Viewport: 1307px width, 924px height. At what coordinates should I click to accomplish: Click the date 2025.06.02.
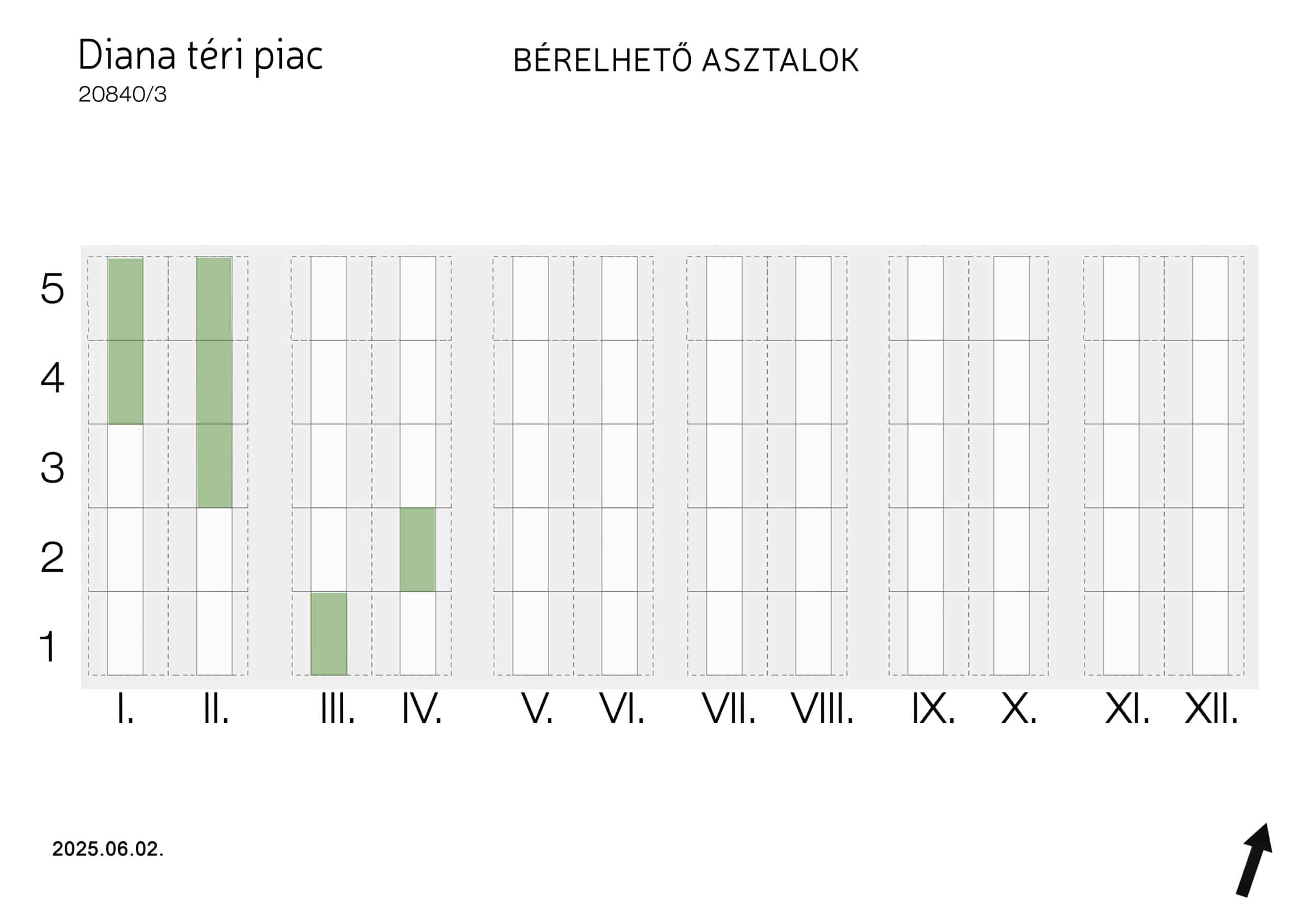click(108, 849)
